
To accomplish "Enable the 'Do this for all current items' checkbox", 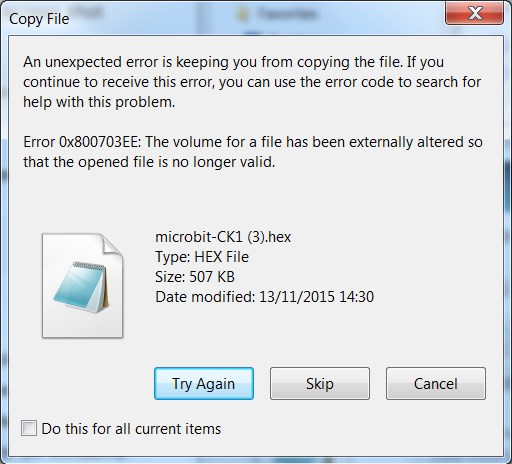I will 29,428.
